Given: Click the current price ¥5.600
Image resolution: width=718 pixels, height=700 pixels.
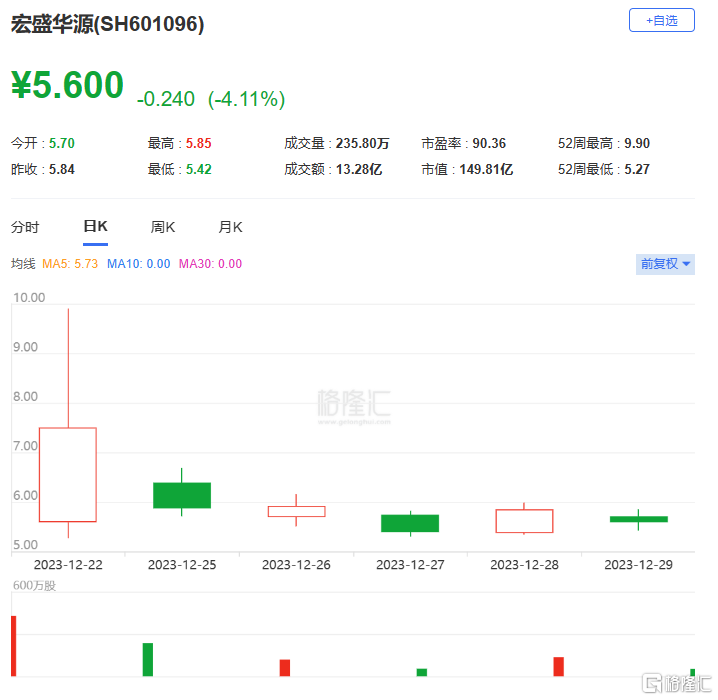Looking at the screenshot, I should (x=67, y=85).
